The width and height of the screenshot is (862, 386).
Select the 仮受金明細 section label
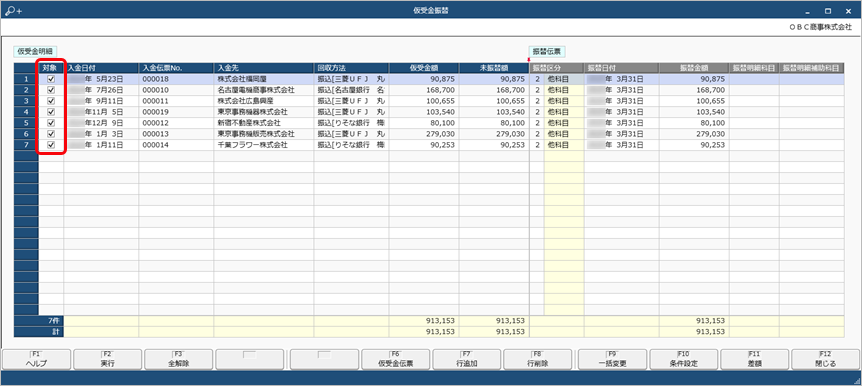click(36, 51)
